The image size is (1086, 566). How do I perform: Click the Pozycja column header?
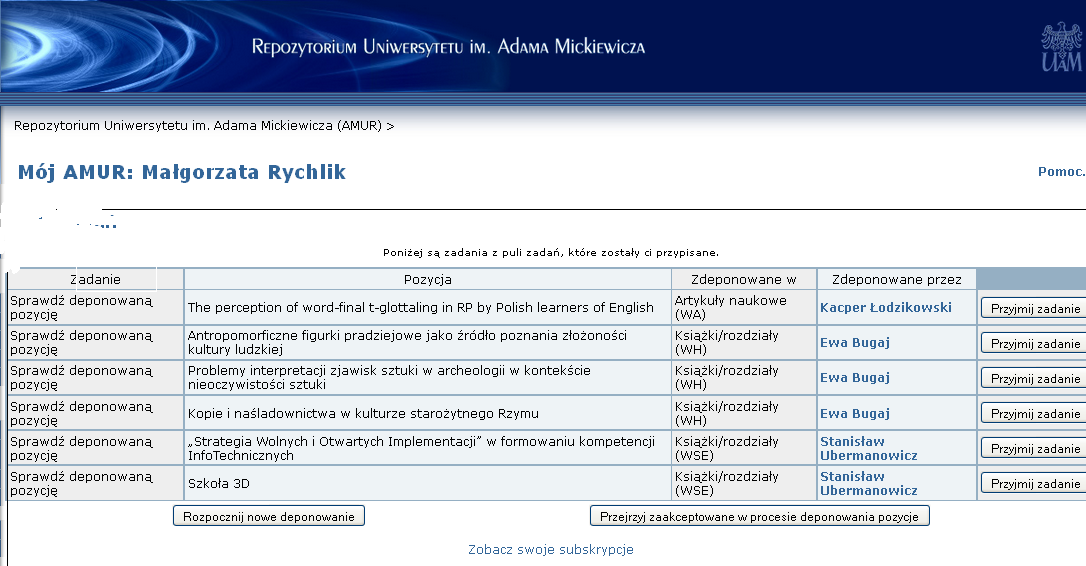[427, 279]
